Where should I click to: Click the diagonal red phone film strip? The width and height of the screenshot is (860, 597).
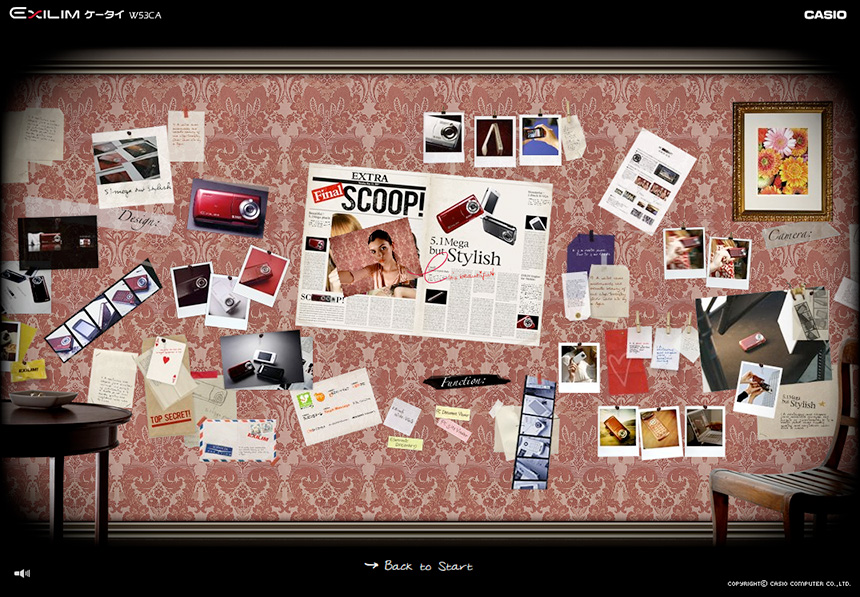tap(102, 311)
